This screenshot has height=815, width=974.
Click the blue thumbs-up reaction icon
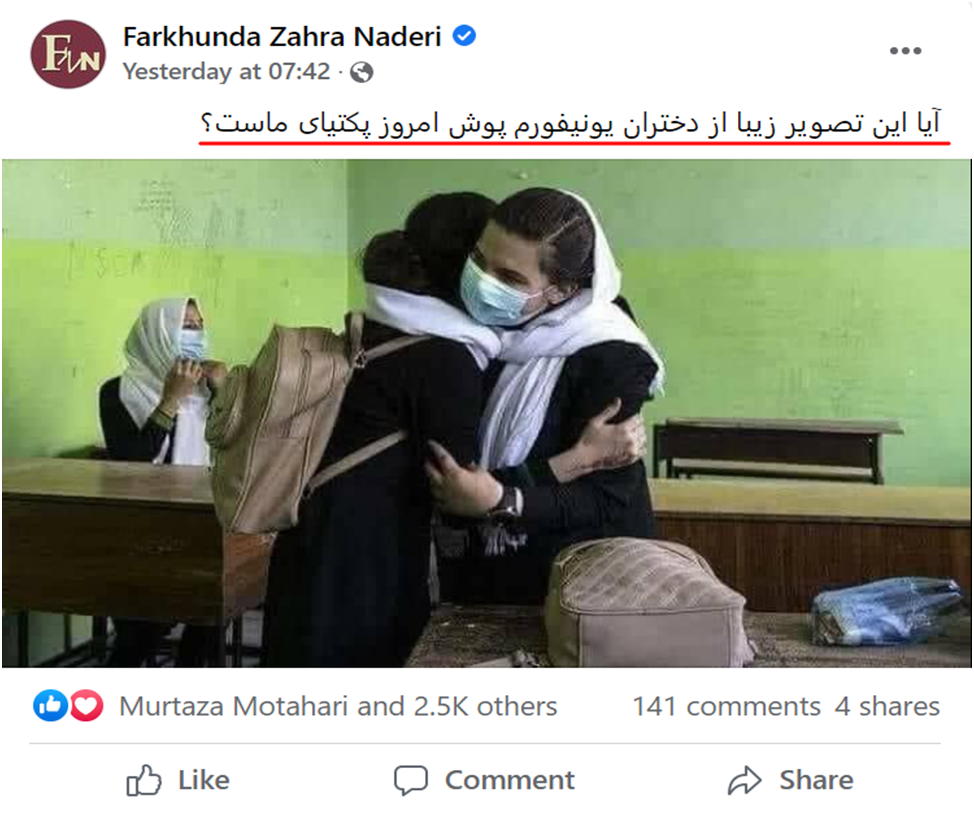[x=50, y=706]
